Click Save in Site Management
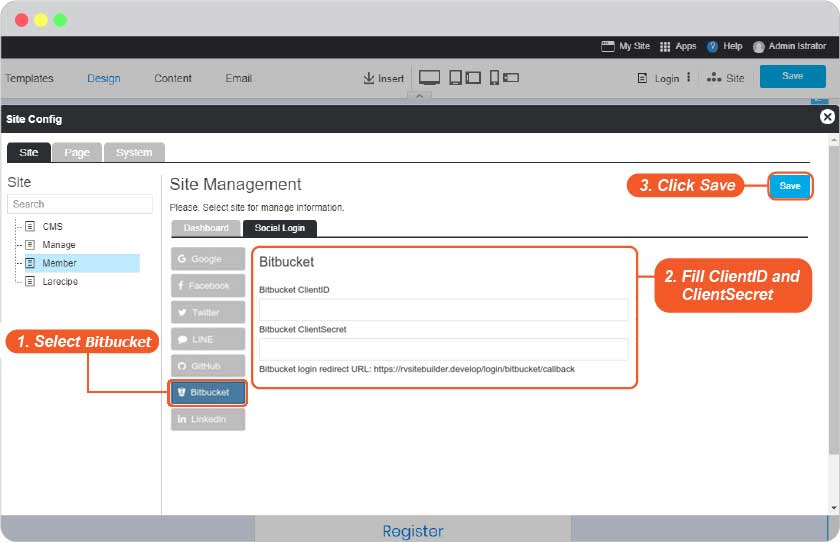 [790, 186]
